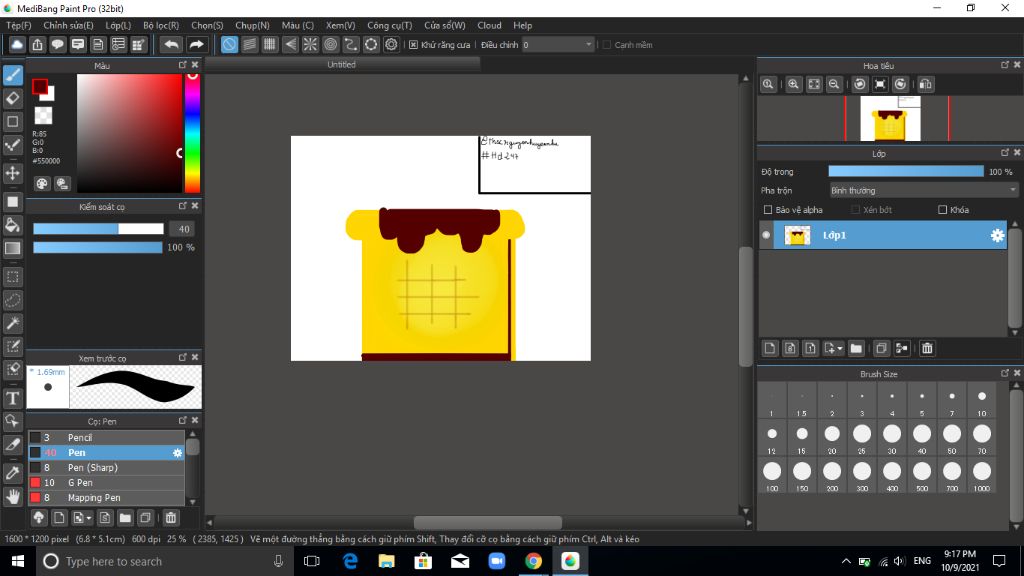The width and height of the screenshot is (1024, 576).
Task: Select the Brush tool in left toolbar
Action: pos(12,74)
